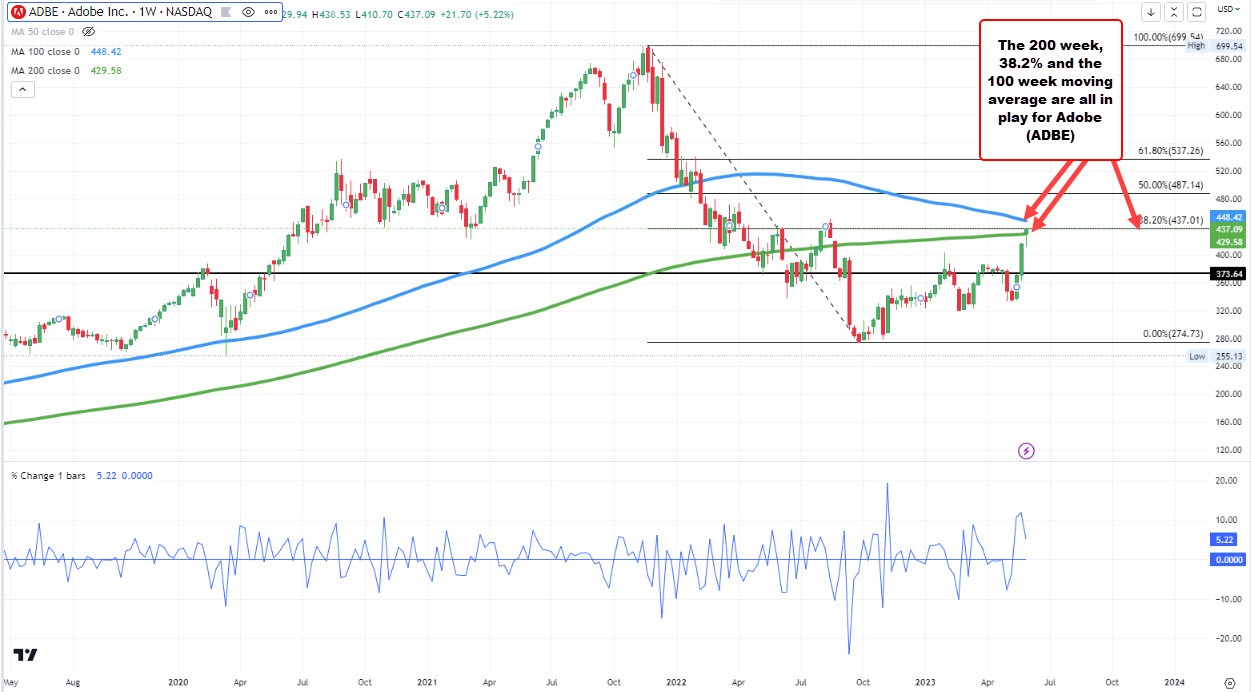Click the green 437.09 current price label
Viewport: 1251px width, 692px height.
[1229, 229]
